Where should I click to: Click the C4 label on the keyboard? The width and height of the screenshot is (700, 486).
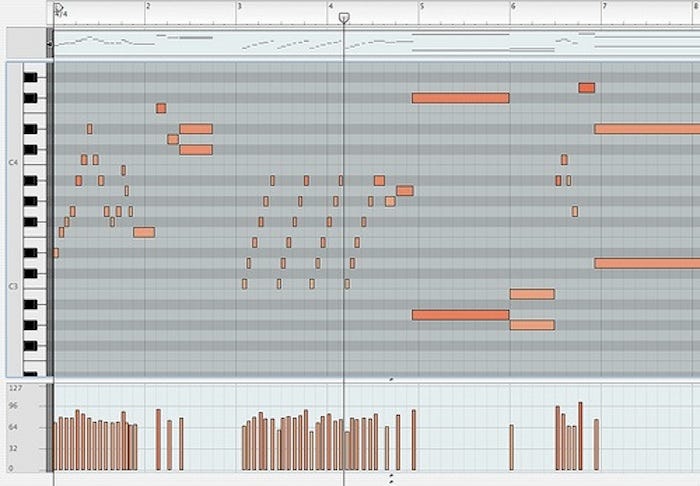click(x=13, y=162)
